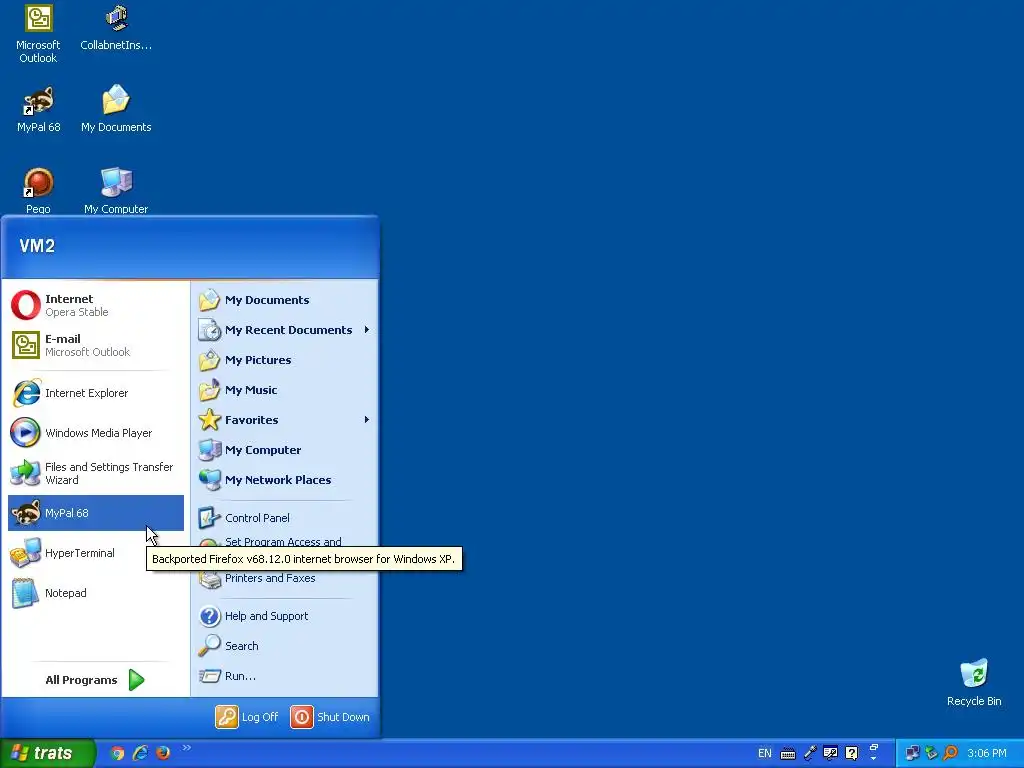Viewport: 1024px width, 768px height.
Task: Open Printers and Faxes
Action: 284,579
